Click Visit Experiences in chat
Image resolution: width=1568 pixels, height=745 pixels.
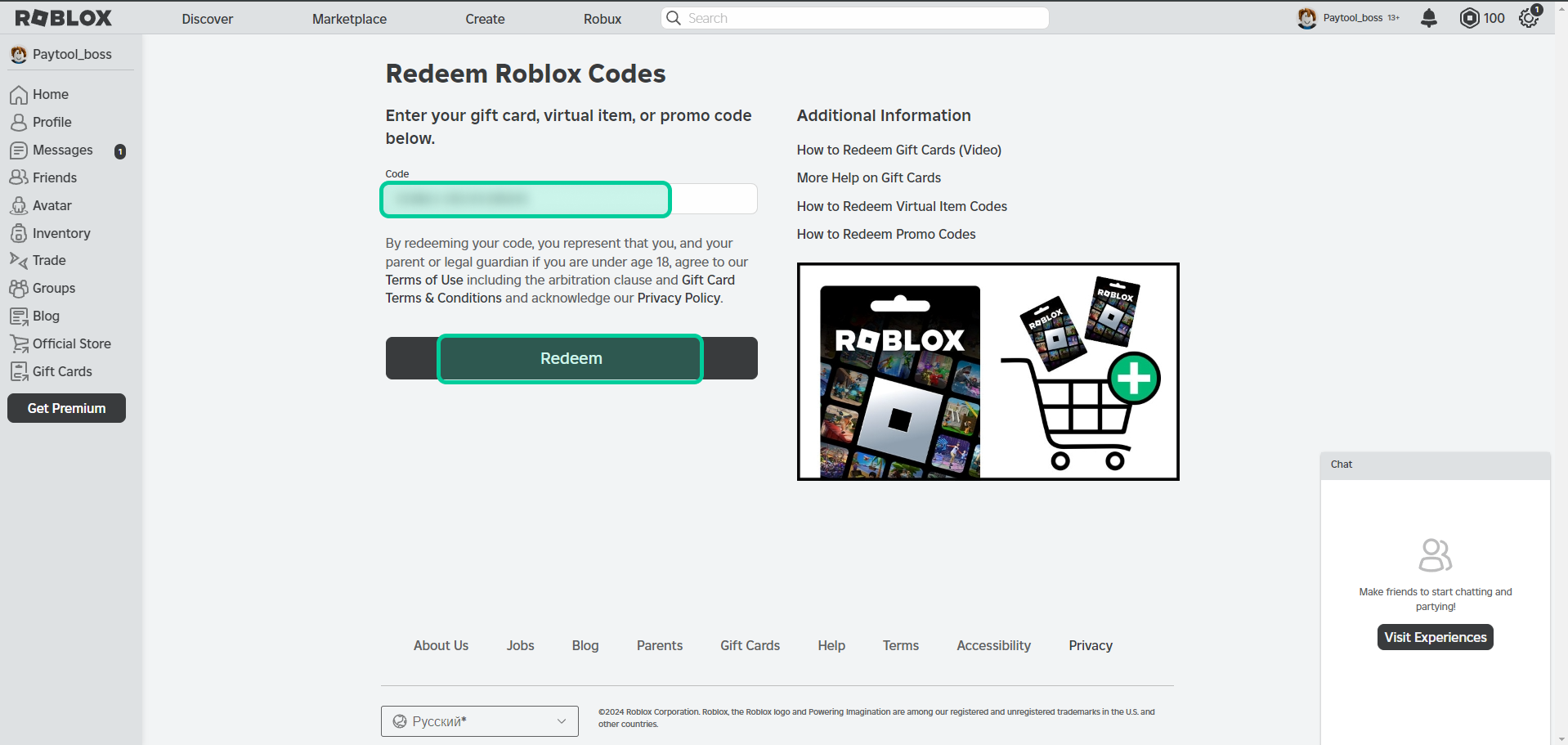[x=1436, y=637]
